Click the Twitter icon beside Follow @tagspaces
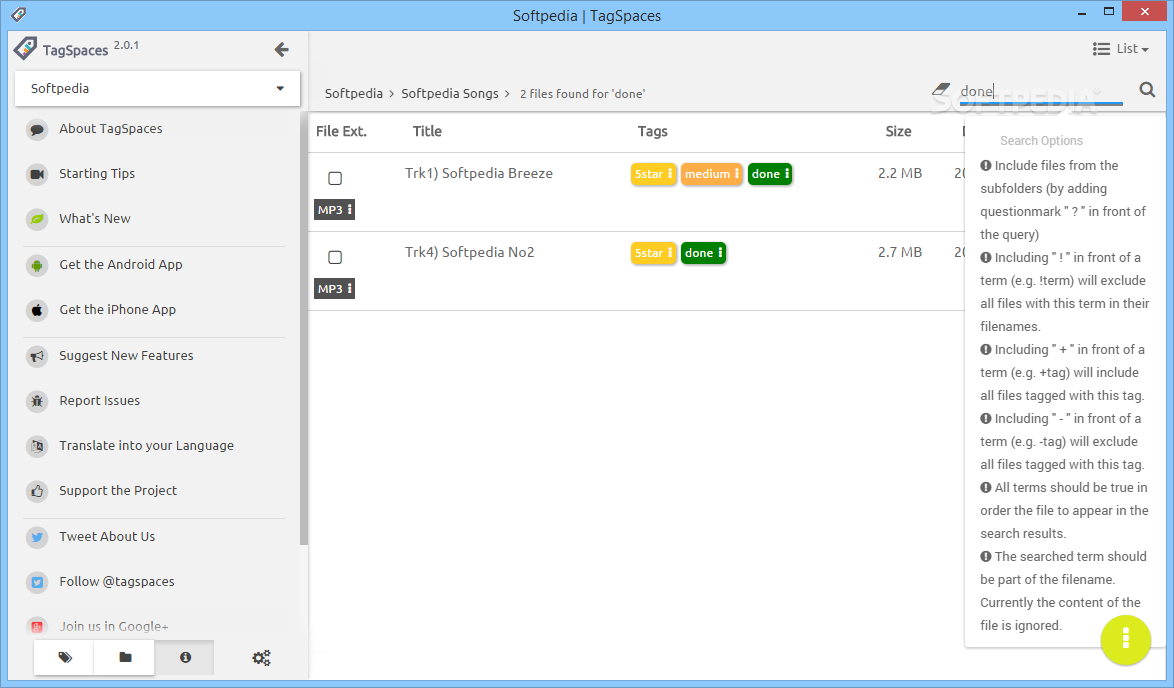The image size is (1174, 688). 37,582
